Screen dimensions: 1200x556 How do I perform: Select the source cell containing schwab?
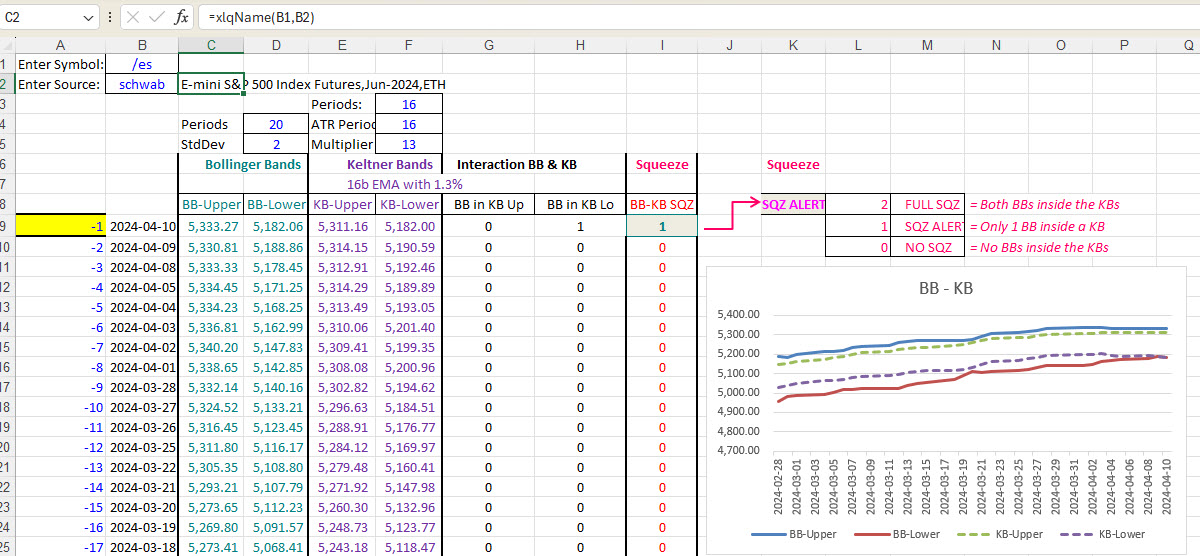click(142, 85)
